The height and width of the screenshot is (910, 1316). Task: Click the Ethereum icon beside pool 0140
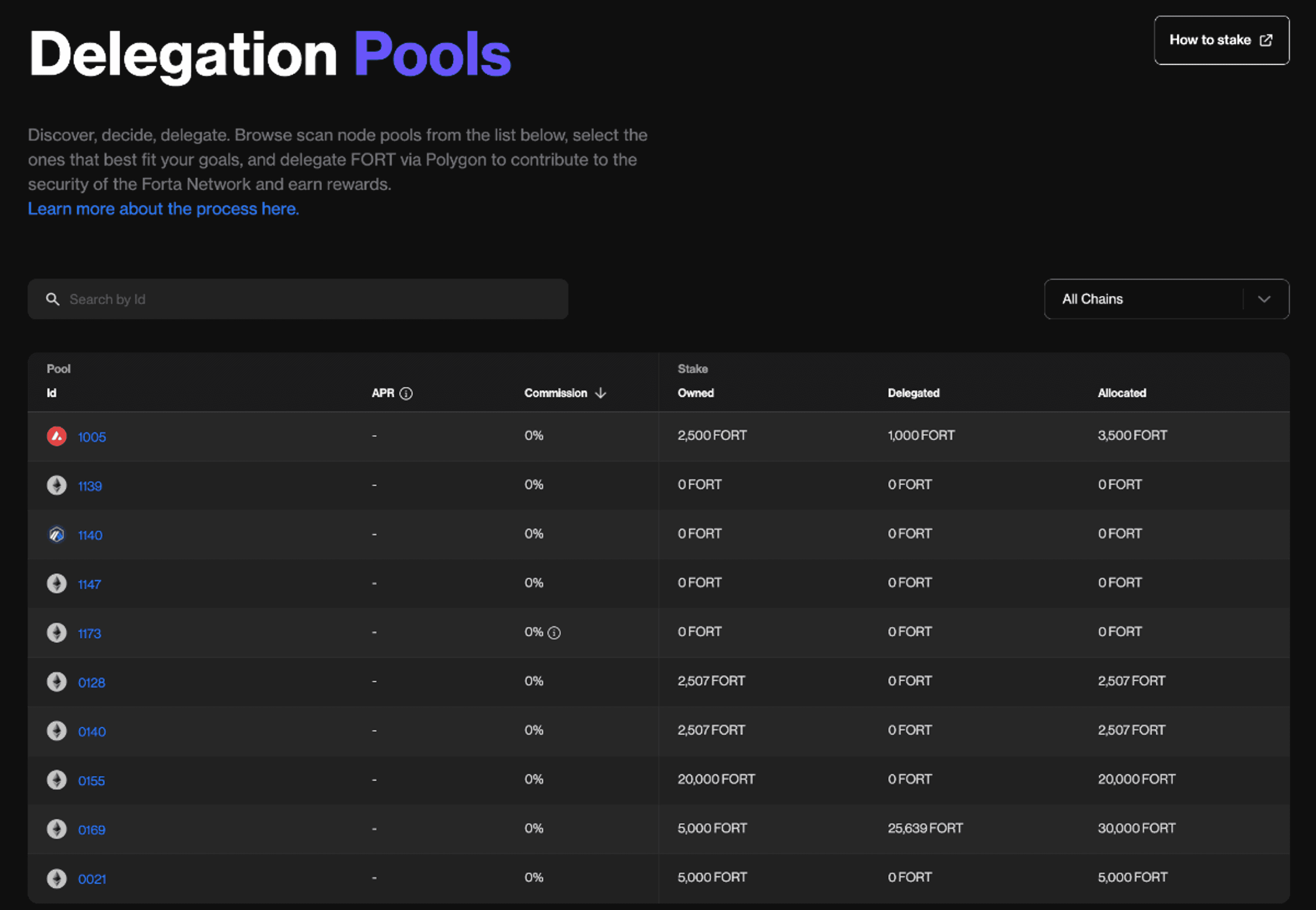point(57,730)
